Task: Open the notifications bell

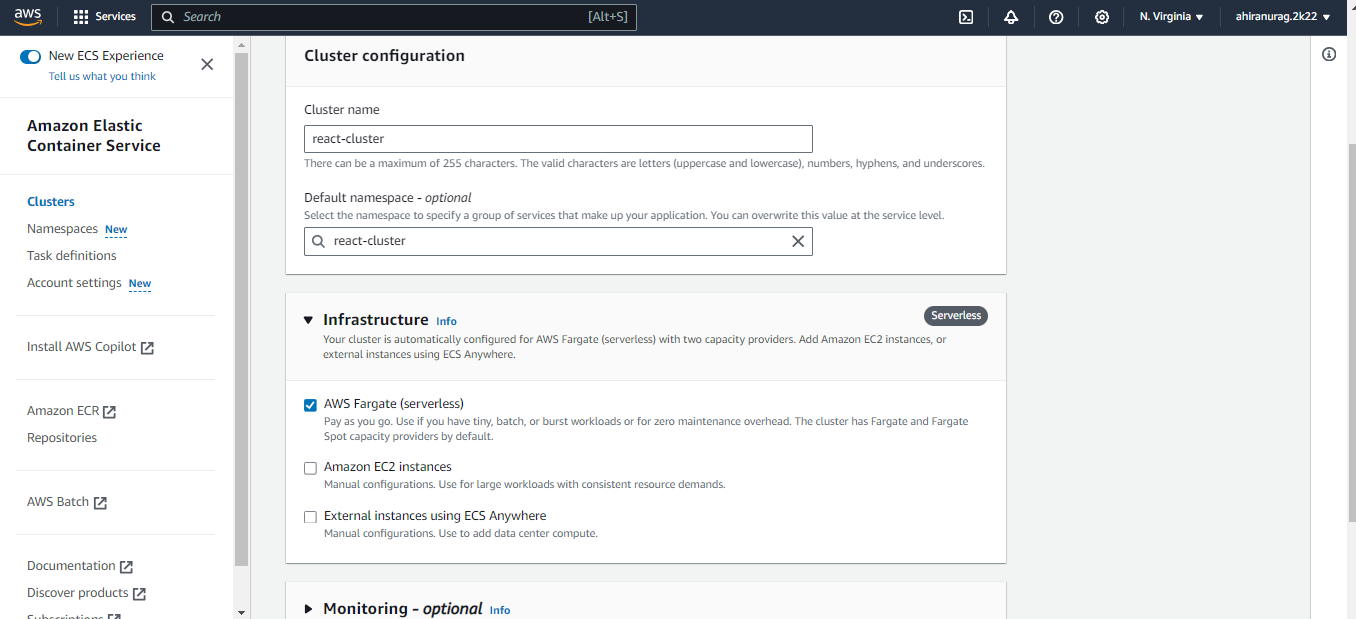Action: coord(1011,17)
